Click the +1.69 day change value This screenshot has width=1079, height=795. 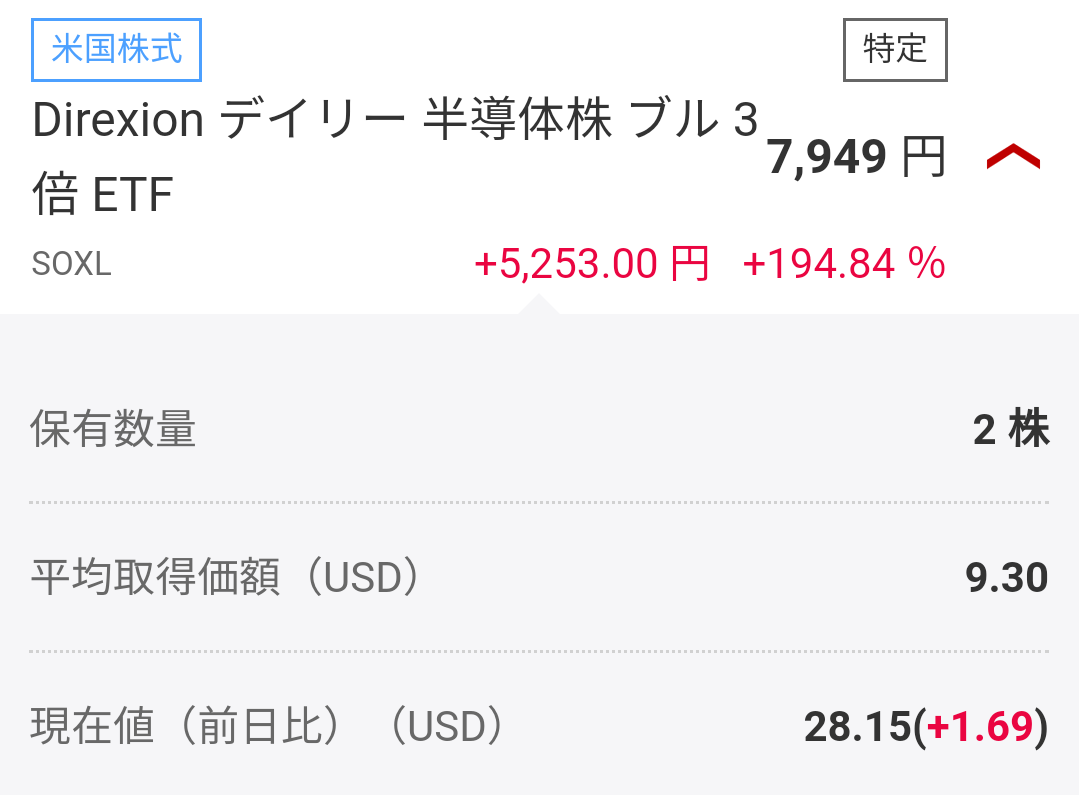980,728
